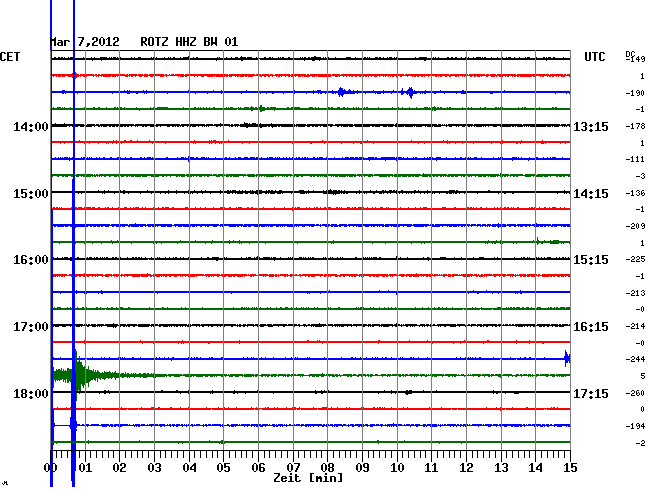Click the DC offset value "-214"

pos(635,326)
